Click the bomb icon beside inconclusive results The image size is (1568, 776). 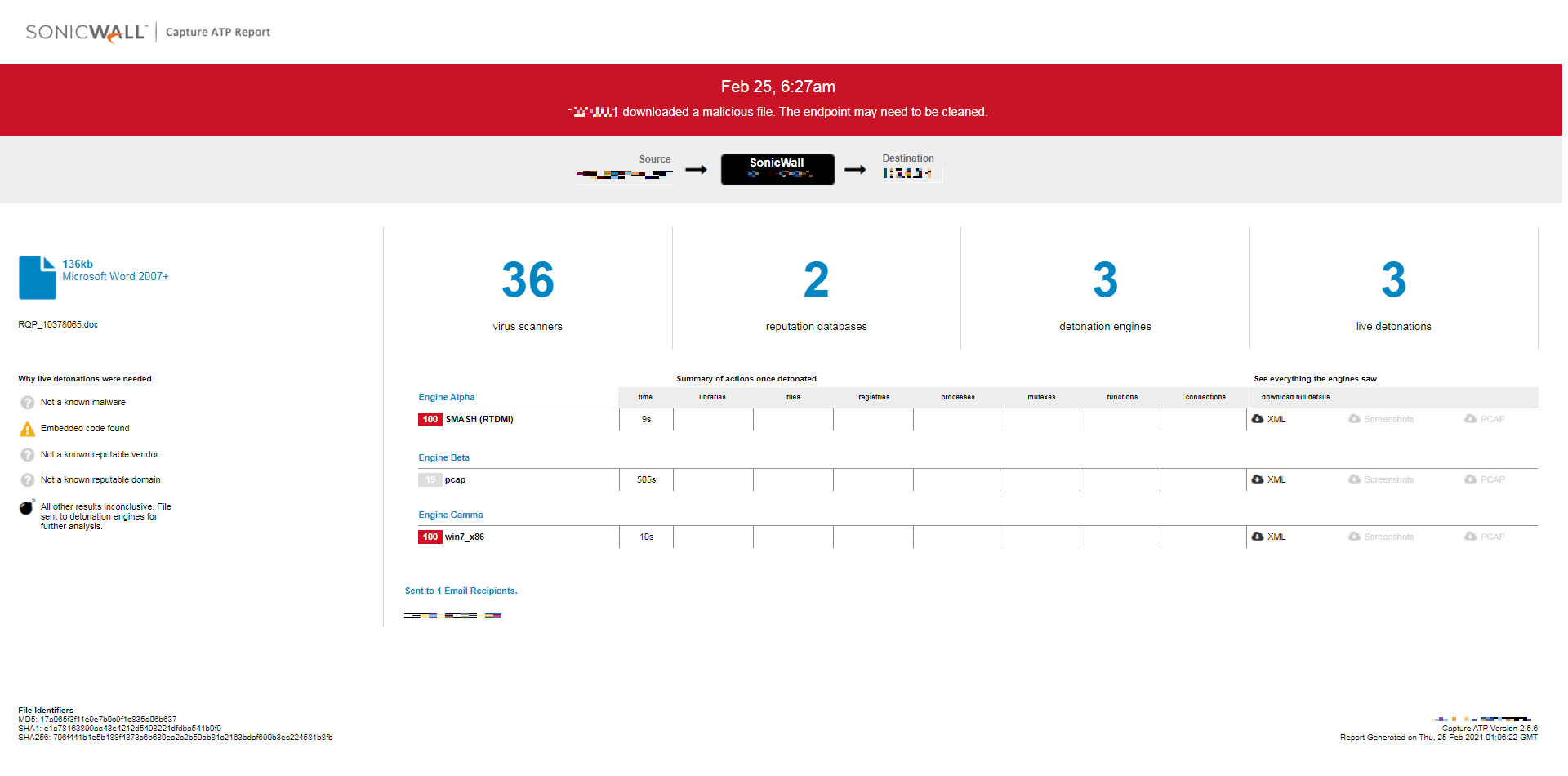point(27,507)
